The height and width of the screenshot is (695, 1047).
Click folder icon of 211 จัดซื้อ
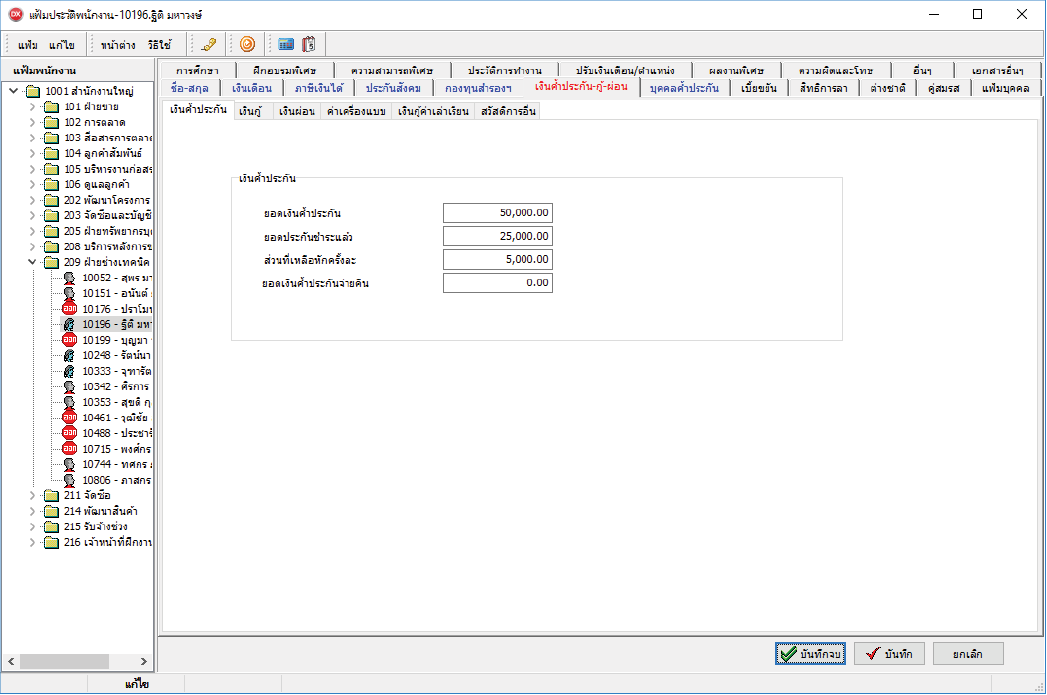click(x=51, y=495)
